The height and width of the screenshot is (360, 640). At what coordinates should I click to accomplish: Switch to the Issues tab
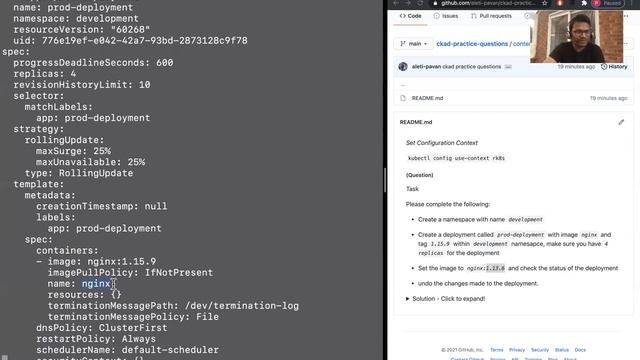click(446, 16)
